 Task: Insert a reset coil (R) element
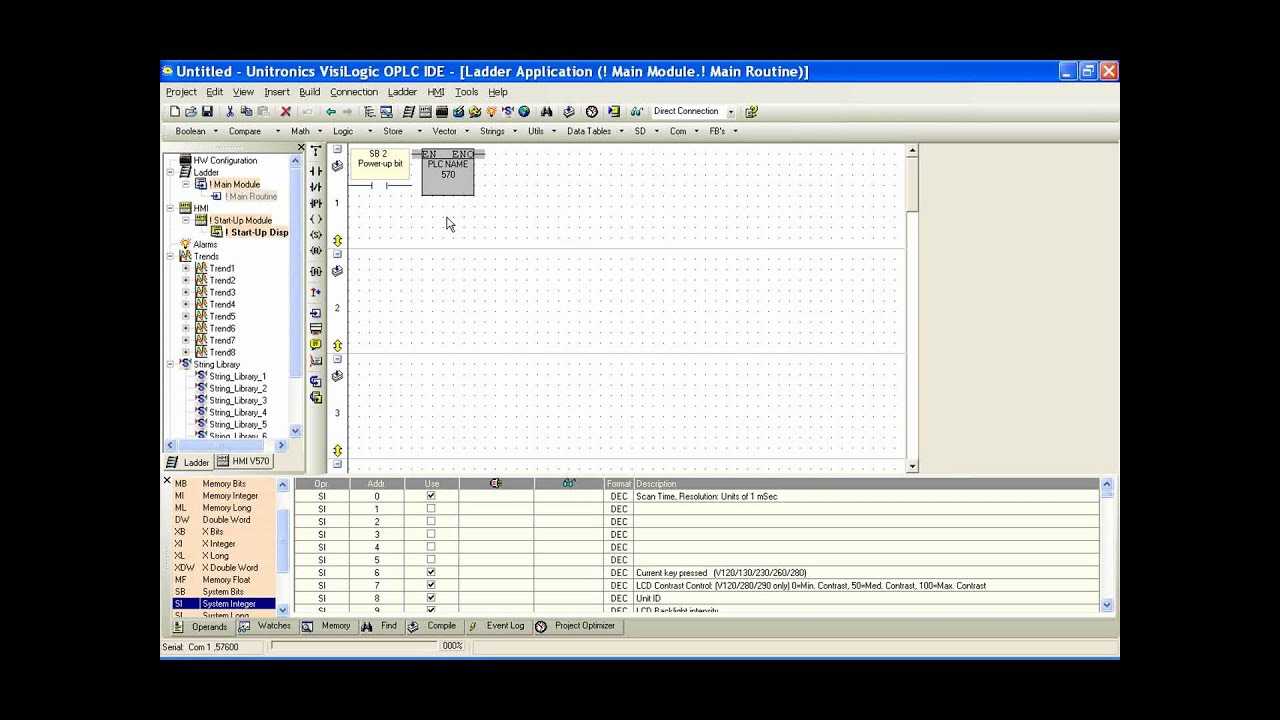click(x=316, y=251)
